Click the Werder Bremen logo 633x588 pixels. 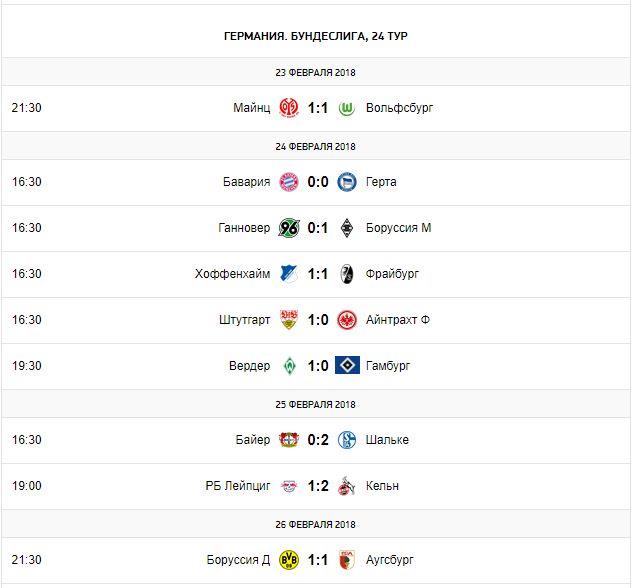[x=289, y=366]
